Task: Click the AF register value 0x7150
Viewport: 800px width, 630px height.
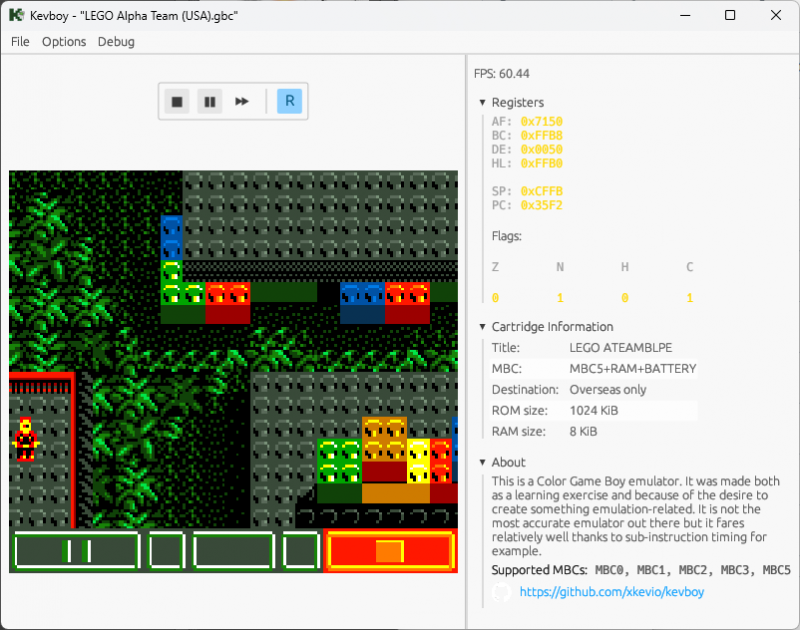Action: (x=541, y=121)
